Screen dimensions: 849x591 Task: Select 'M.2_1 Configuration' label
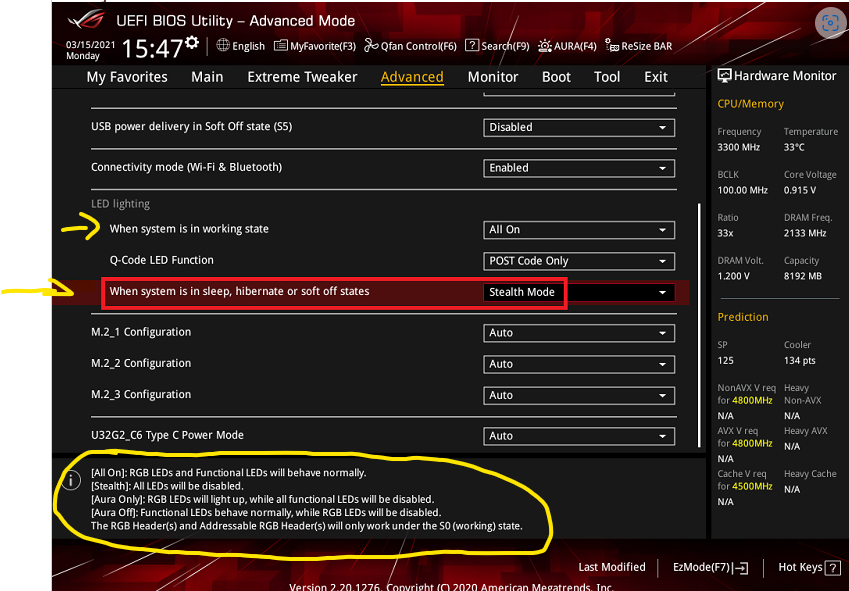[x=141, y=332]
